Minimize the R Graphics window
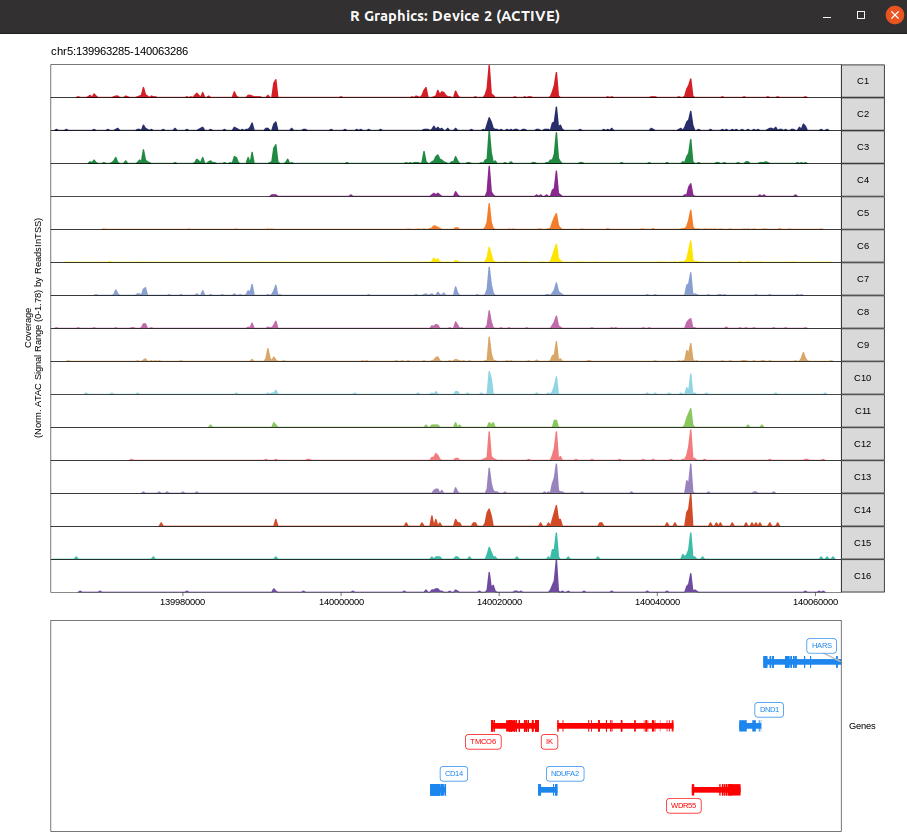This screenshot has width=907, height=836. [x=826, y=16]
